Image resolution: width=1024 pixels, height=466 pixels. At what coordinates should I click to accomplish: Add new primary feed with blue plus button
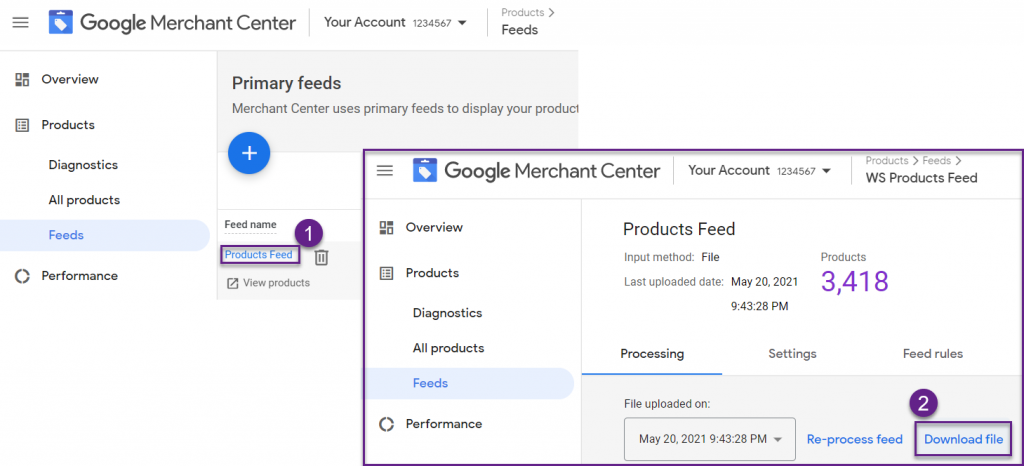(x=249, y=153)
